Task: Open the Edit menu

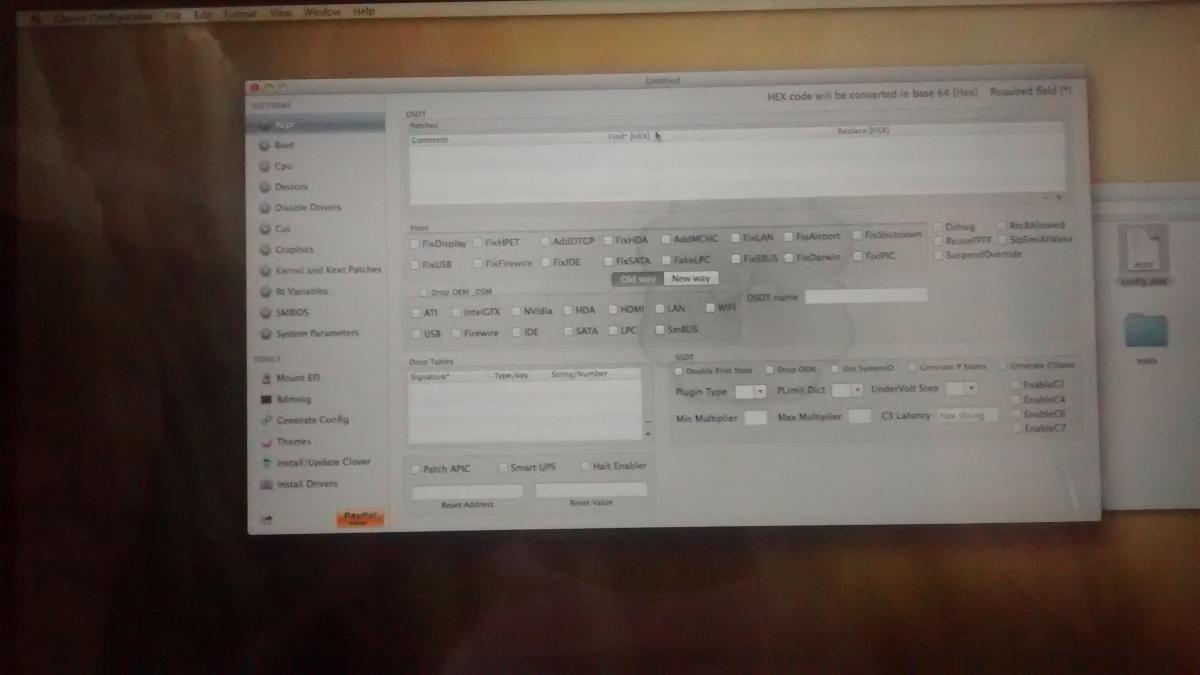Action: (203, 14)
